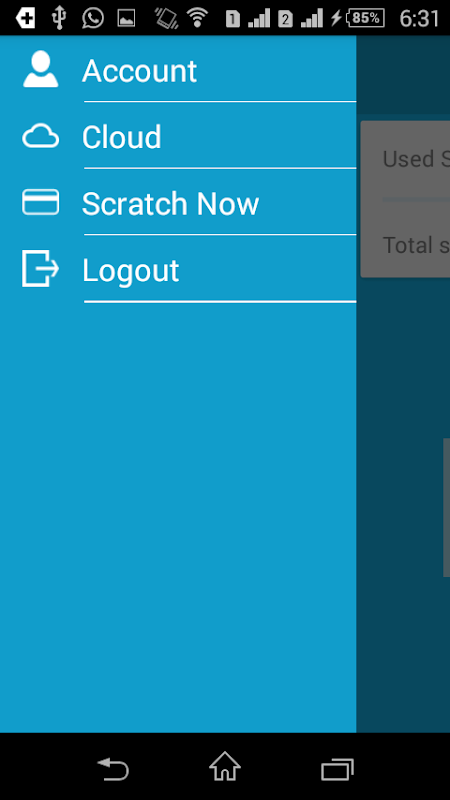Image resolution: width=450 pixels, height=800 pixels.
Task: Tap the Android back navigation button
Action: coord(113,769)
